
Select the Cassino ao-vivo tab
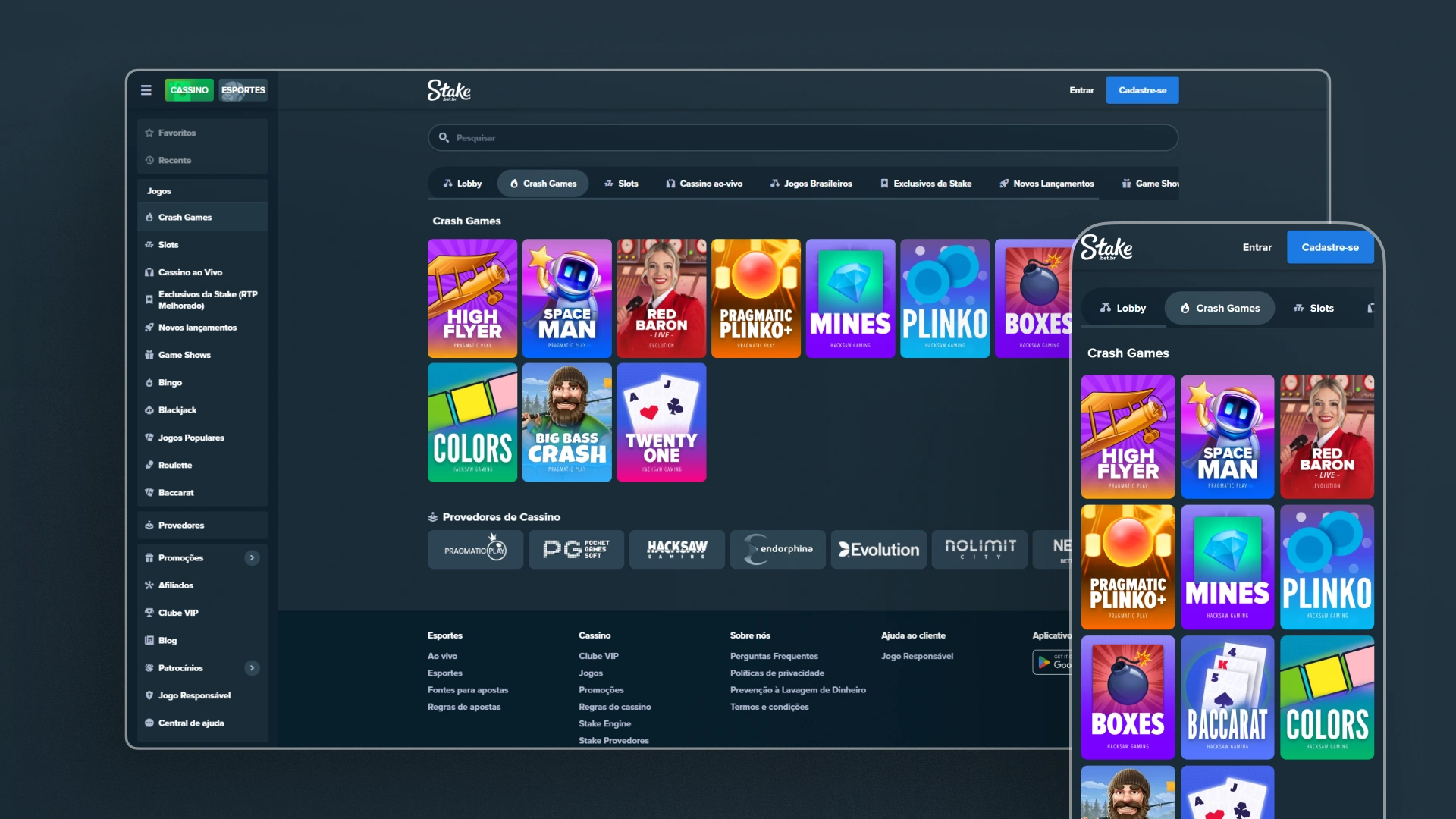704,184
